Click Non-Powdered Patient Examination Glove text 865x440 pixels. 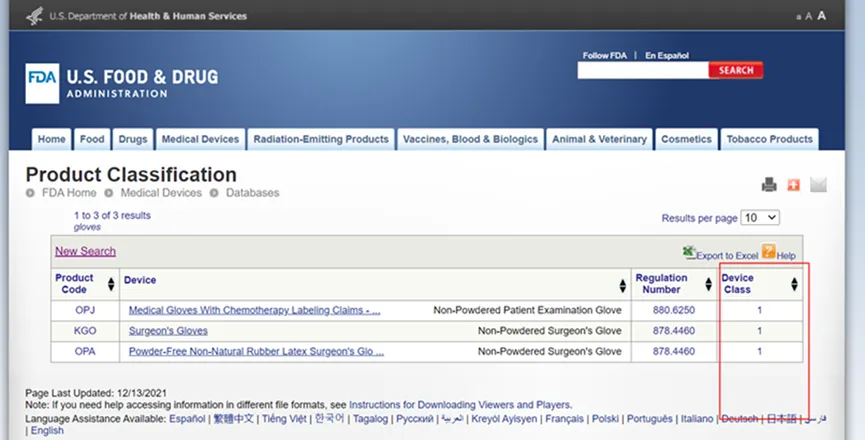tap(527, 310)
